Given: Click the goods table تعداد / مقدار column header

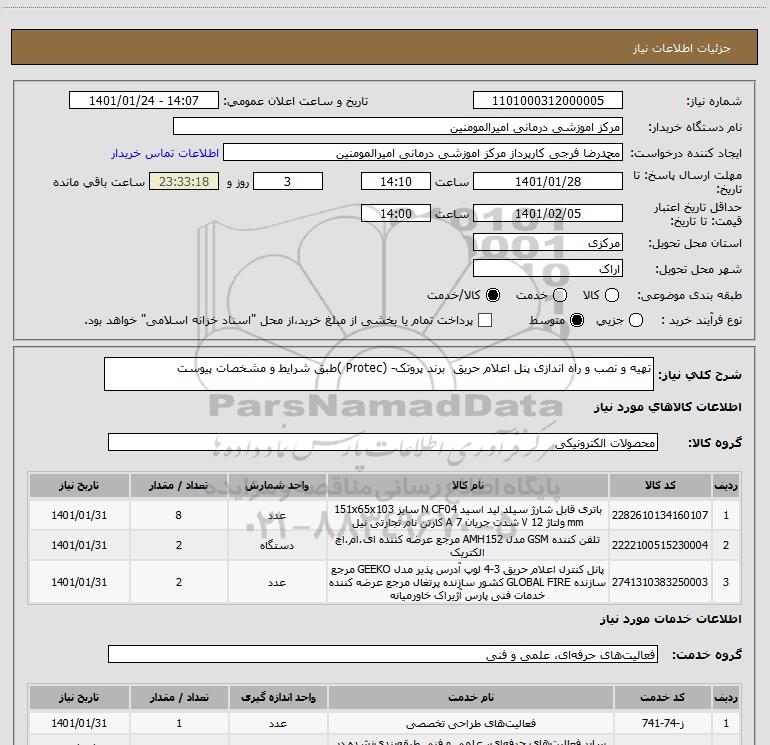Looking at the screenshot, I should point(179,486).
